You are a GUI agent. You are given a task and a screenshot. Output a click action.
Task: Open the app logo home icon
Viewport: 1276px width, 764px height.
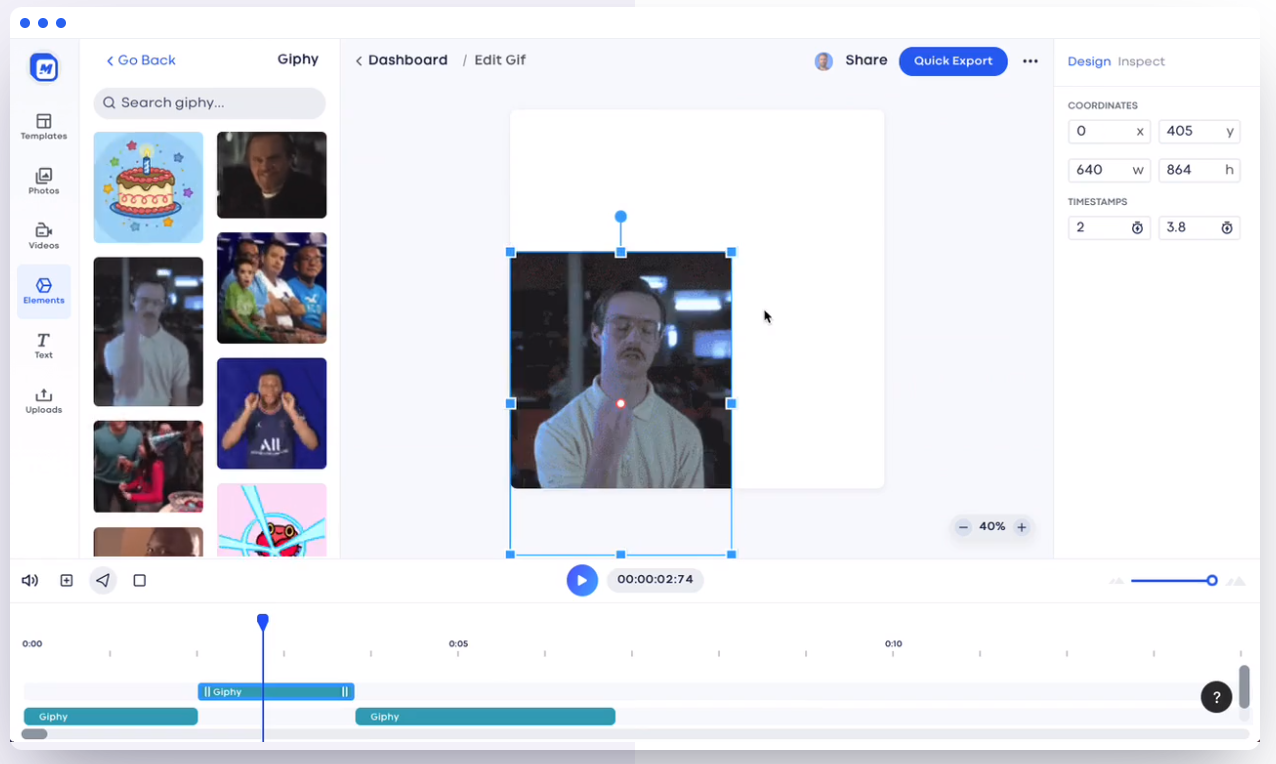tap(44, 68)
